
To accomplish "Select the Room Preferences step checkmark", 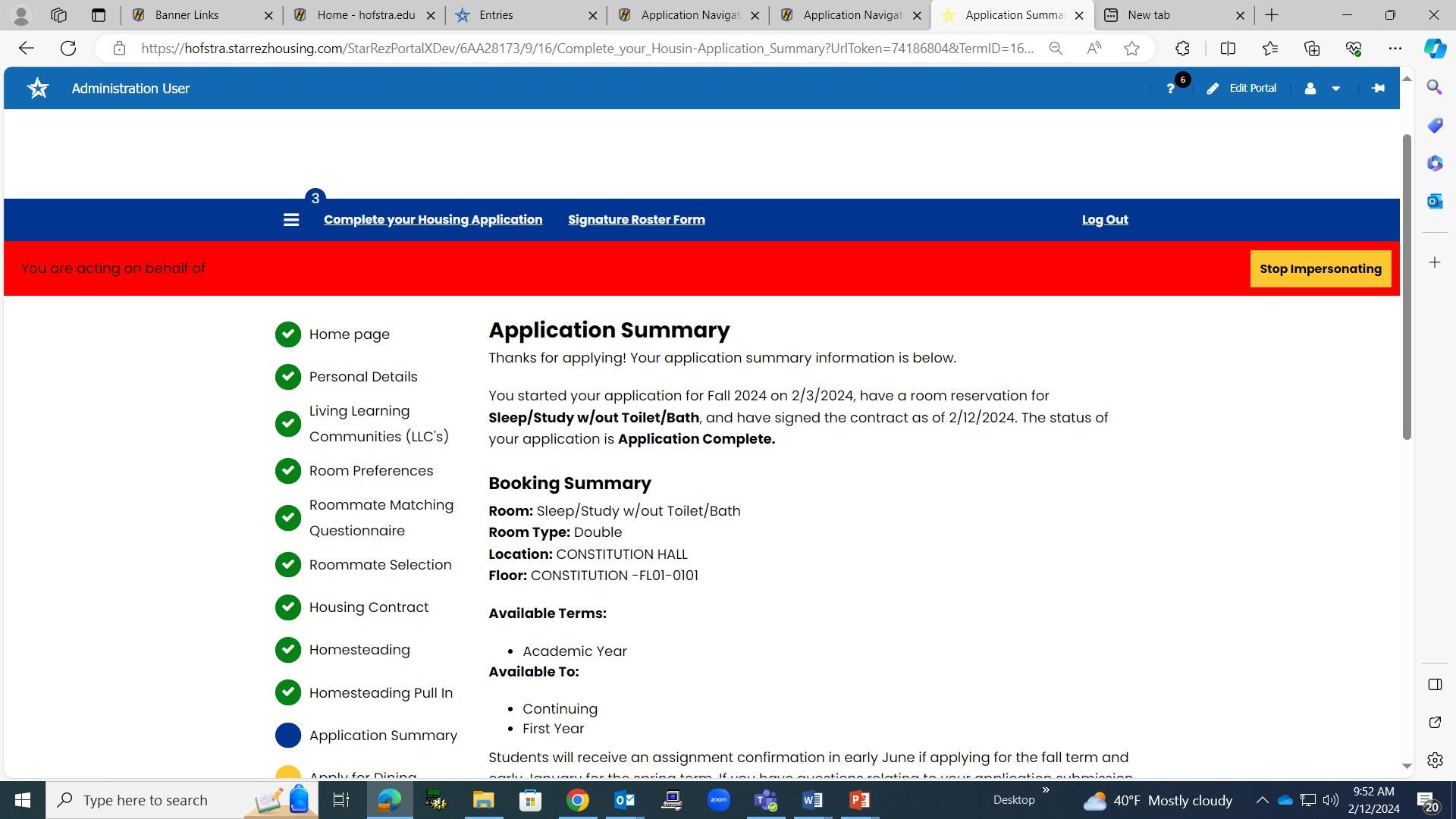I will (288, 471).
